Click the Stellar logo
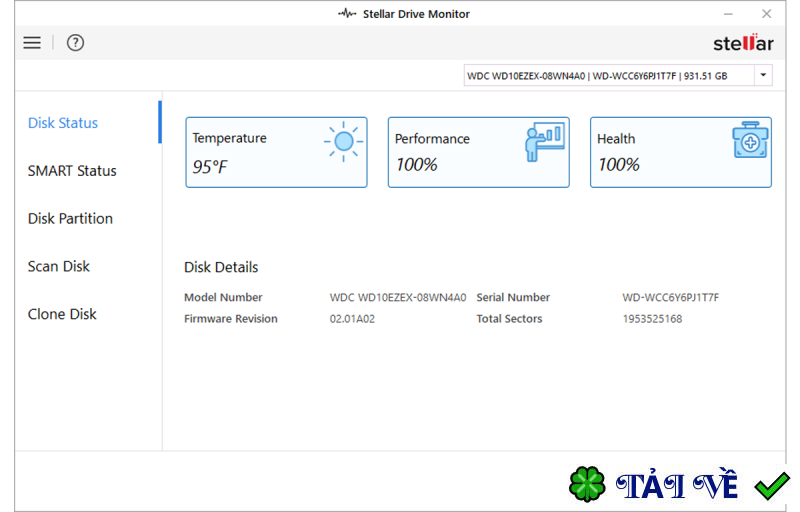 pyautogui.click(x=743, y=43)
